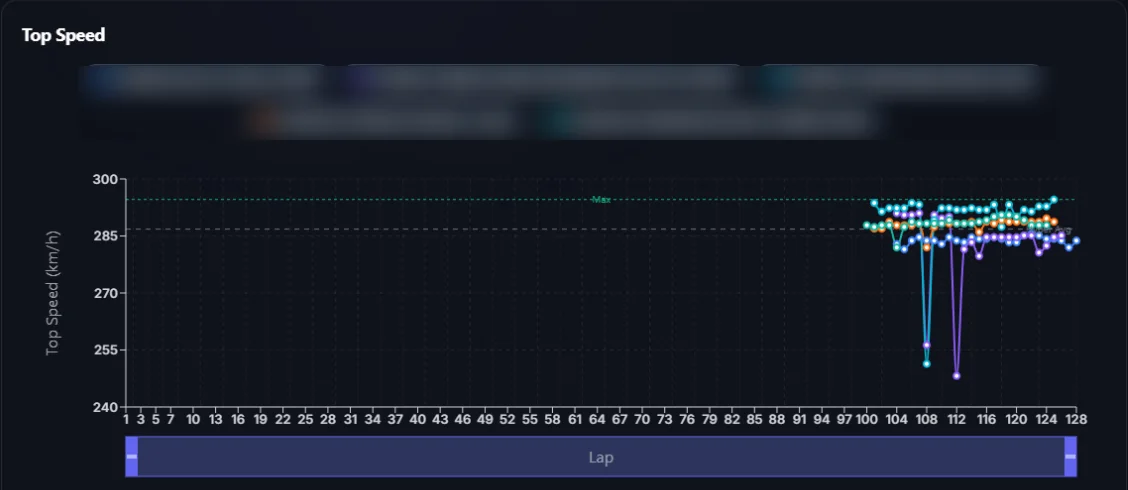Select the last blue data point at lap 128
The height and width of the screenshot is (490, 1128).
pyautogui.click(x=1076, y=241)
